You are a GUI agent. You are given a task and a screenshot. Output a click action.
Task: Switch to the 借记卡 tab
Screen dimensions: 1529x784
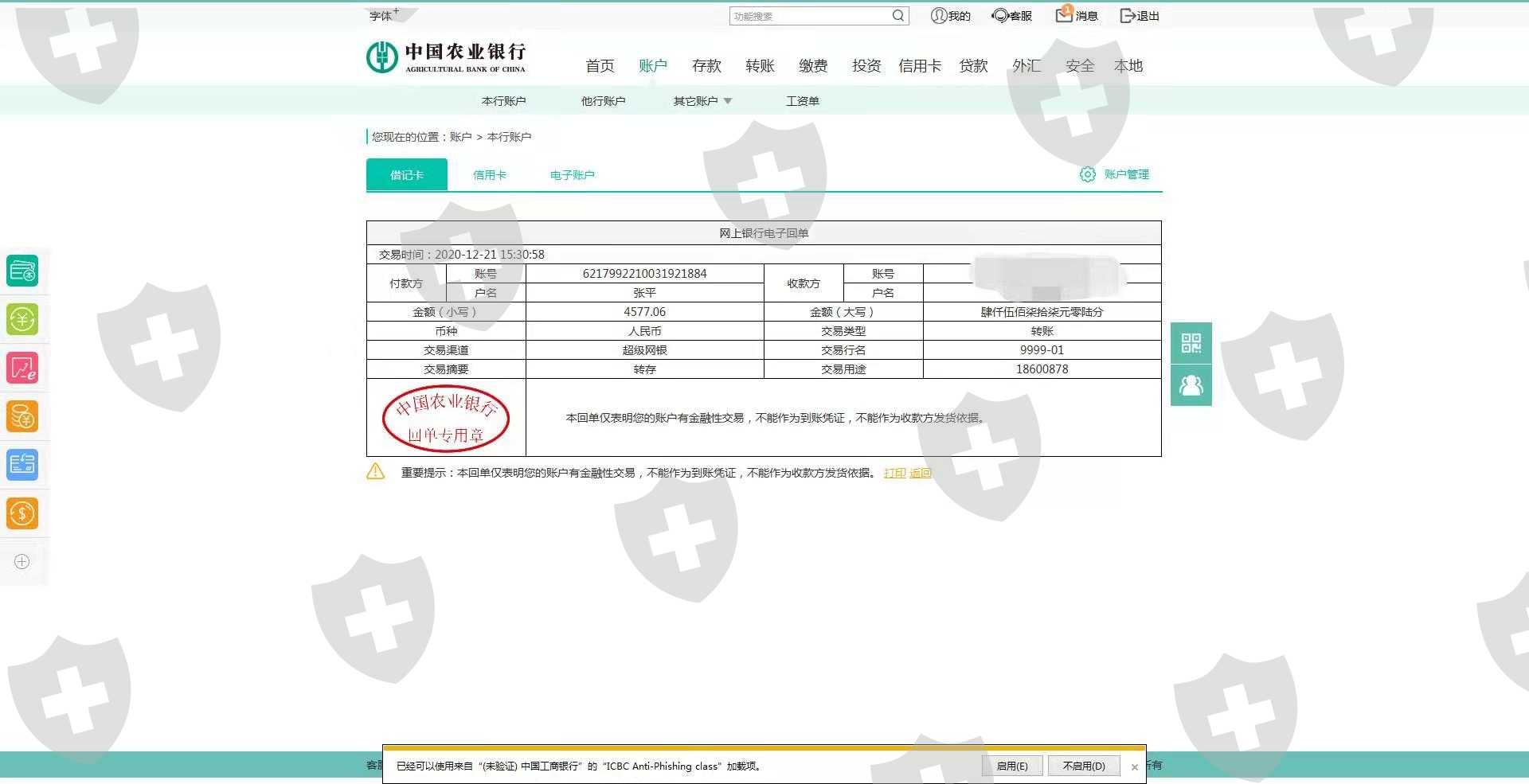pyautogui.click(x=407, y=175)
